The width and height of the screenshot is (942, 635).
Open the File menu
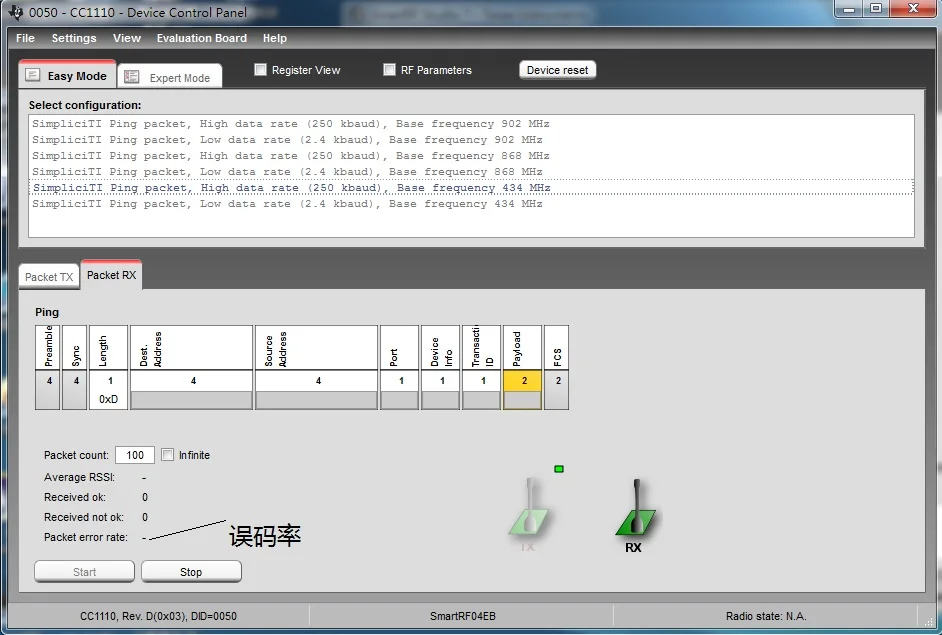(25, 38)
